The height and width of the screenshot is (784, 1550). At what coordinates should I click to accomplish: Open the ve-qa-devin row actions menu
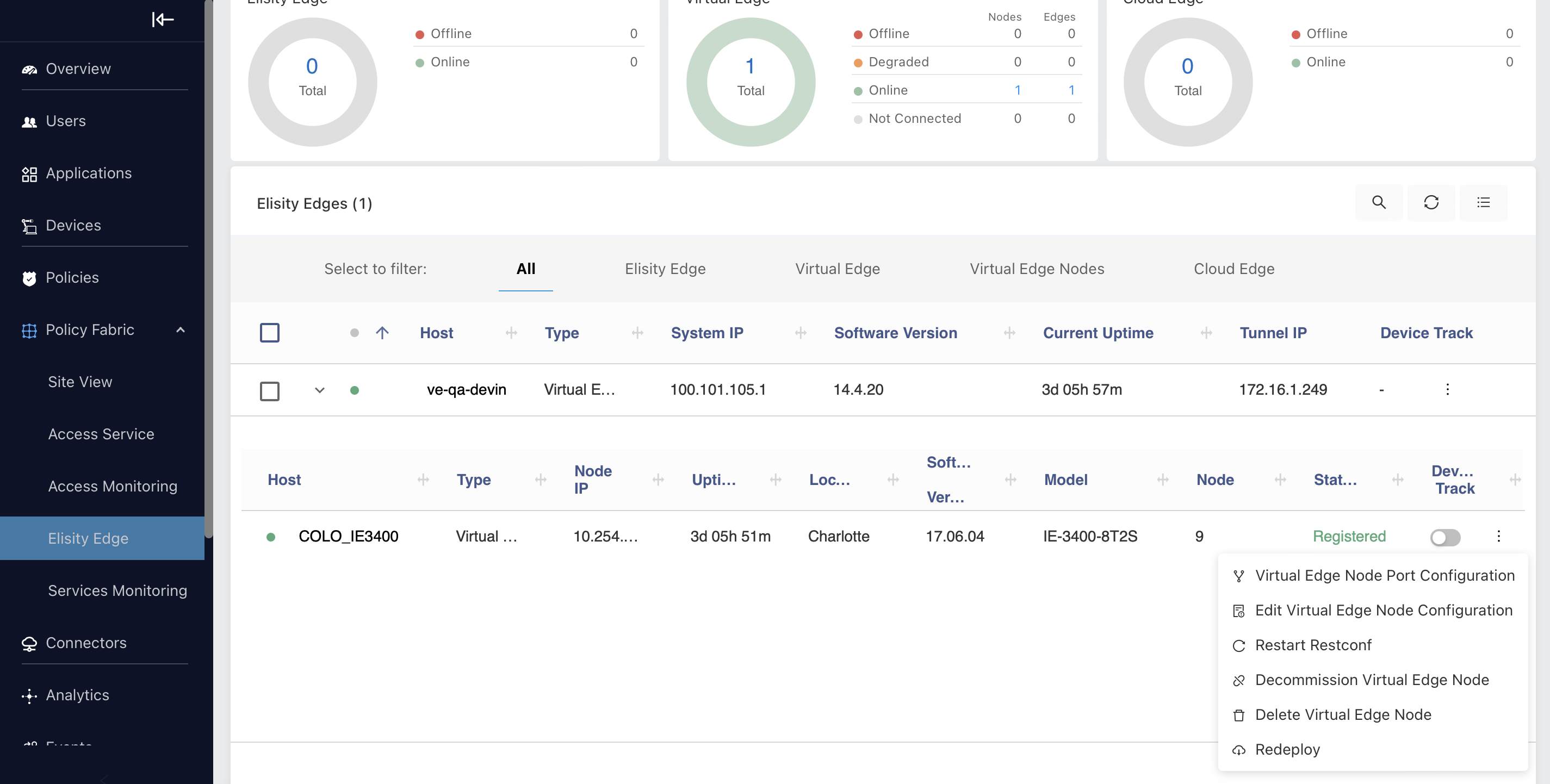pyautogui.click(x=1448, y=389)
